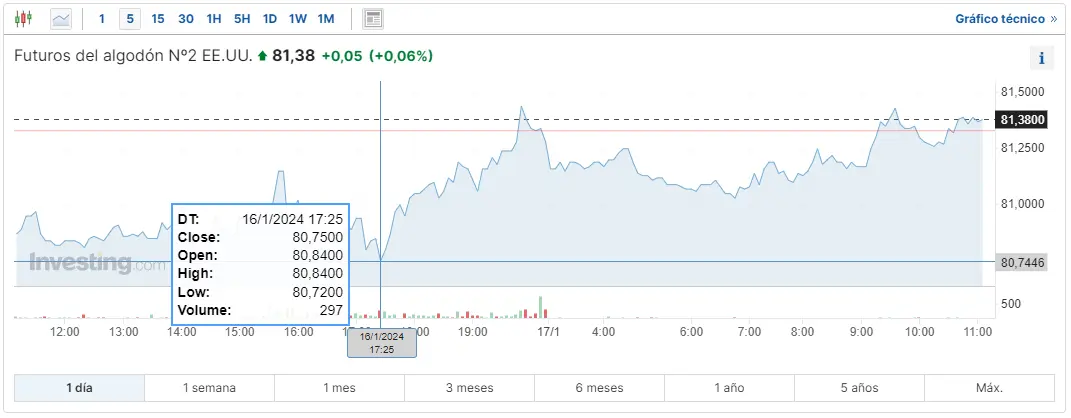Viewport: 1071px width, 418px height.
Task: Select the 1 semana range tab
Action: 209,388
